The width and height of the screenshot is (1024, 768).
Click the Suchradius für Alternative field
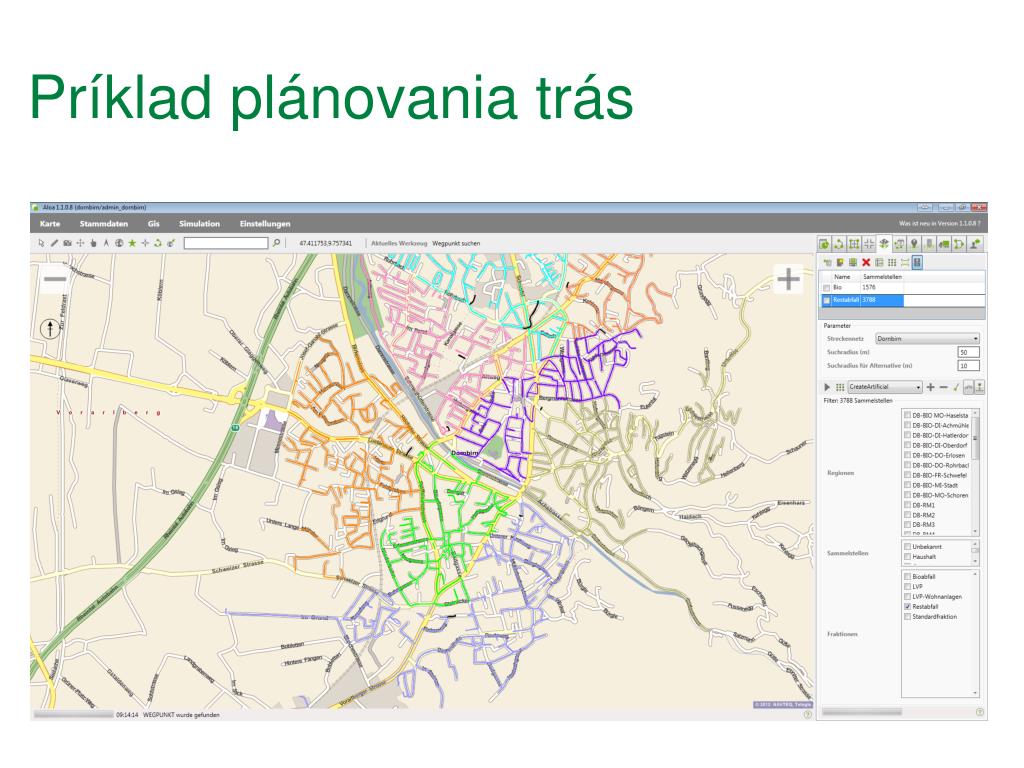(x=968, y=365)
